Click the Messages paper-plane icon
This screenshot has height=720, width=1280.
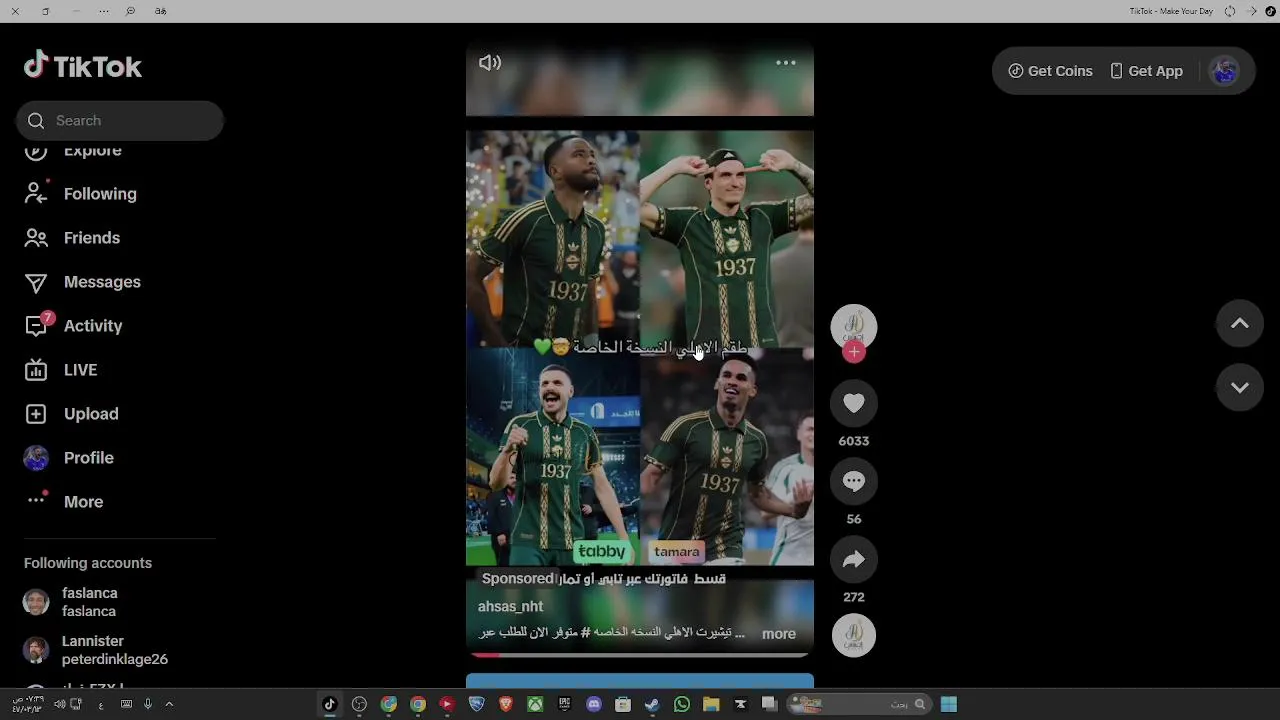point(36,282)
